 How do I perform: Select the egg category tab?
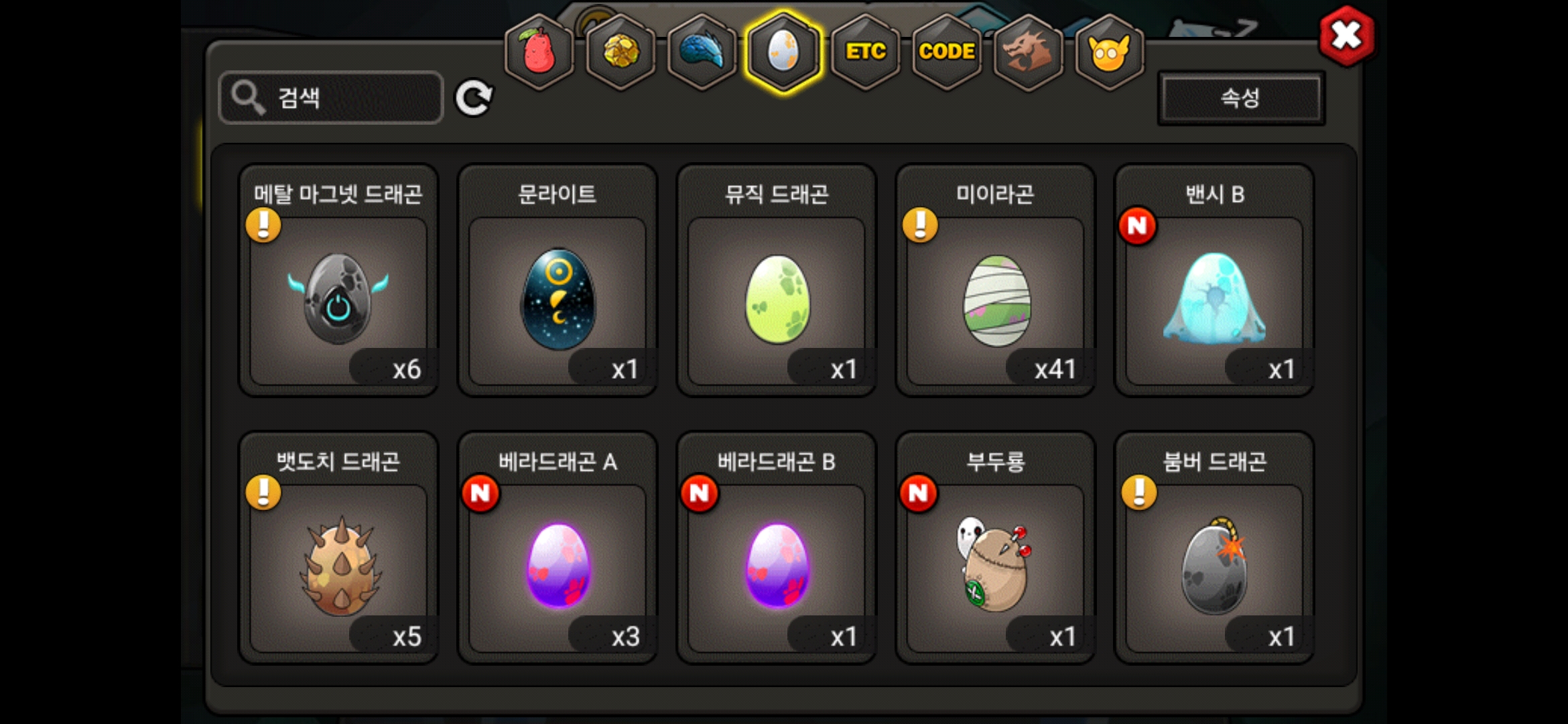(783, 52)
